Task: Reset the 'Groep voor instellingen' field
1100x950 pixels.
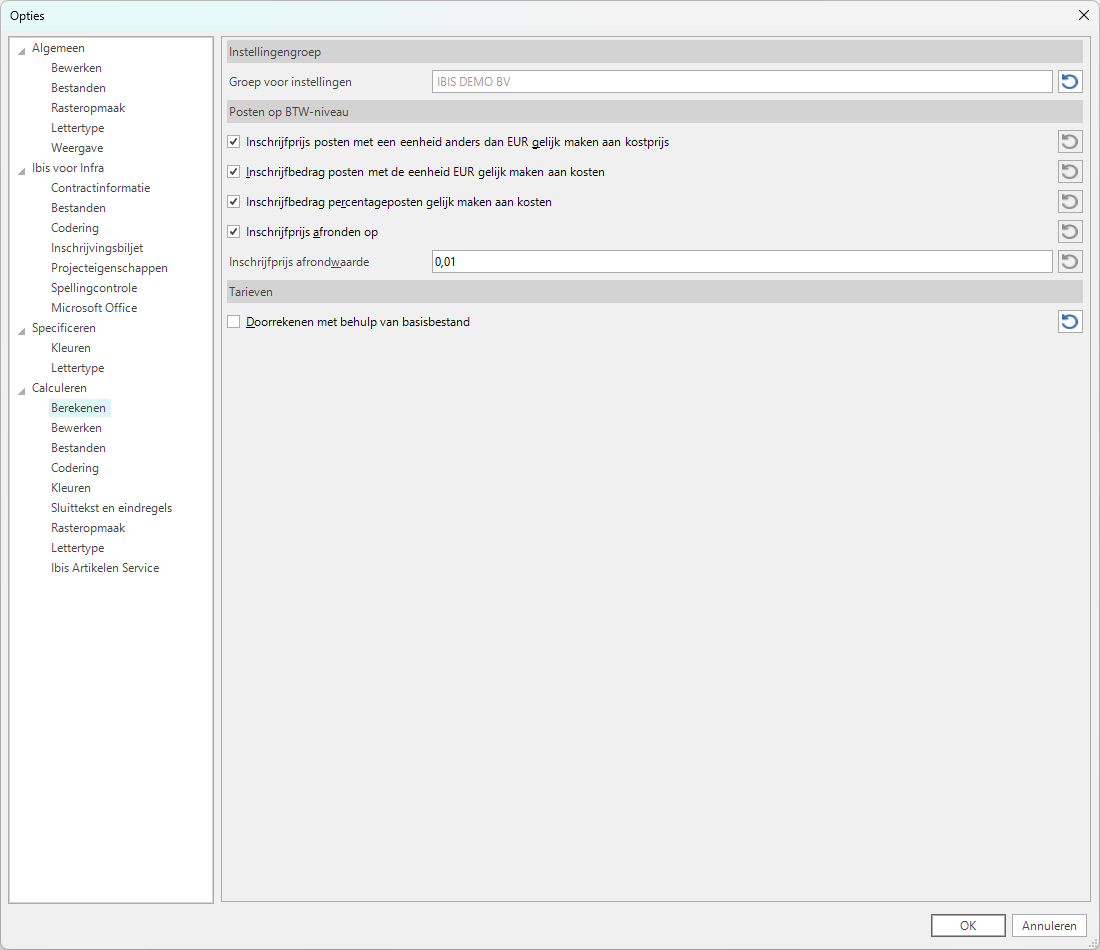Action: (1070, 82)
